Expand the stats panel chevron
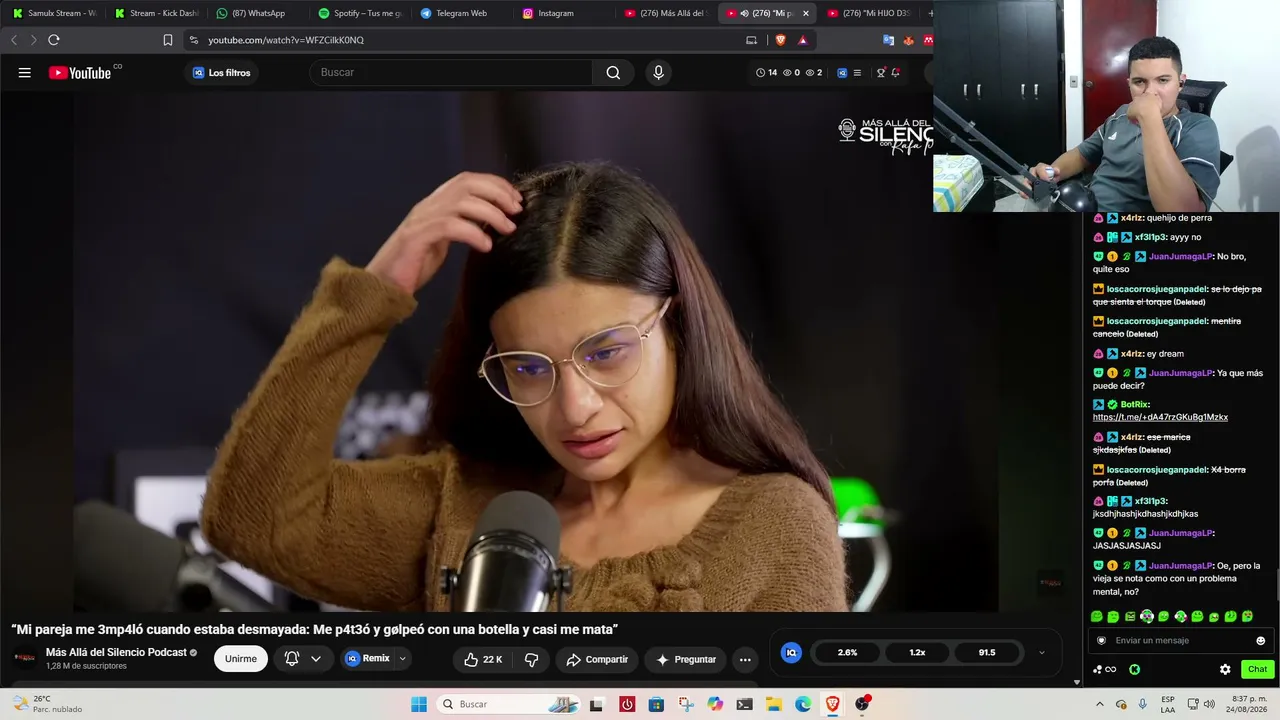Screen dimensions: 1280x720 pos(1041,653)
